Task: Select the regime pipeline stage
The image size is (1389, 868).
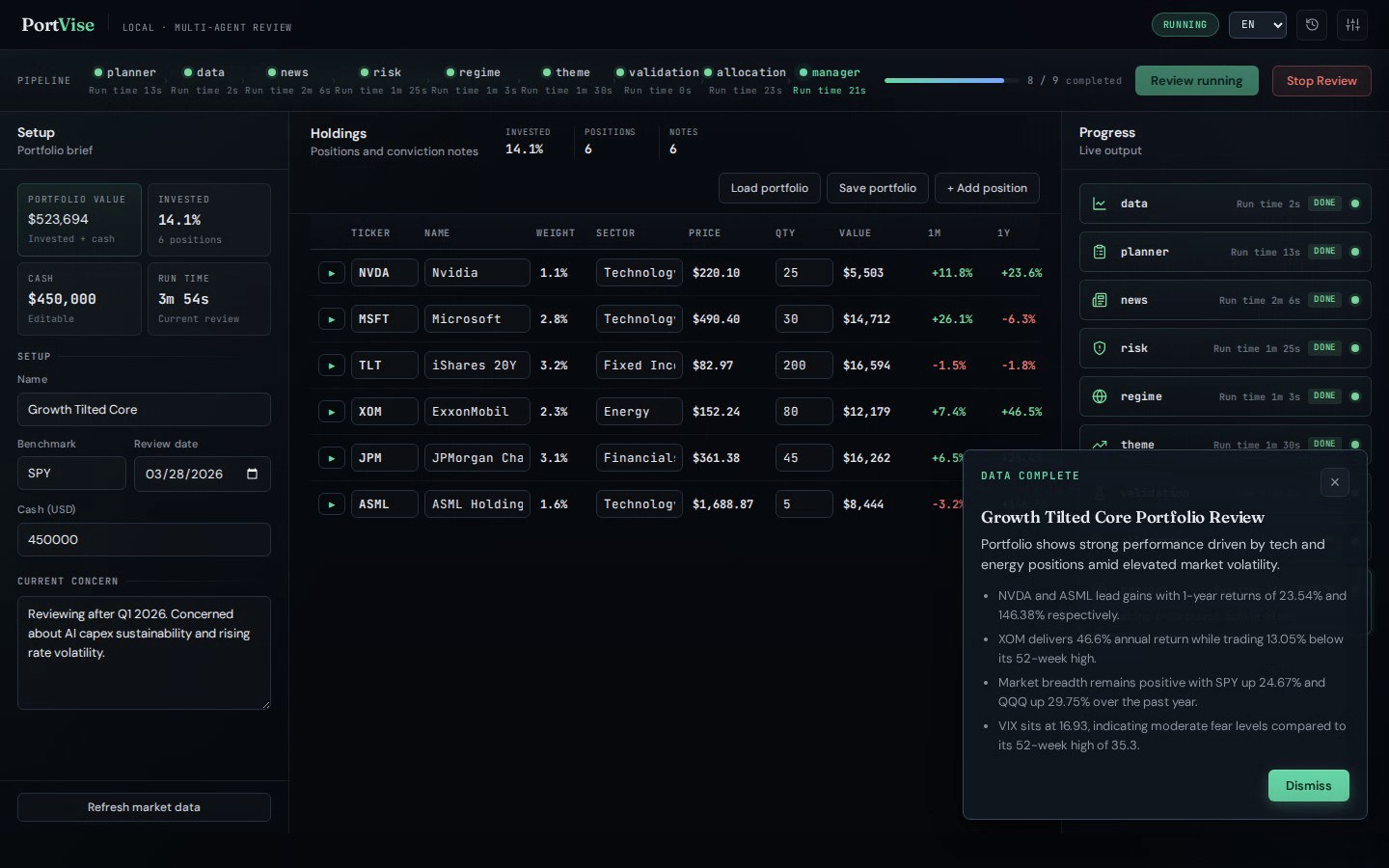Action: pos(474,81)
